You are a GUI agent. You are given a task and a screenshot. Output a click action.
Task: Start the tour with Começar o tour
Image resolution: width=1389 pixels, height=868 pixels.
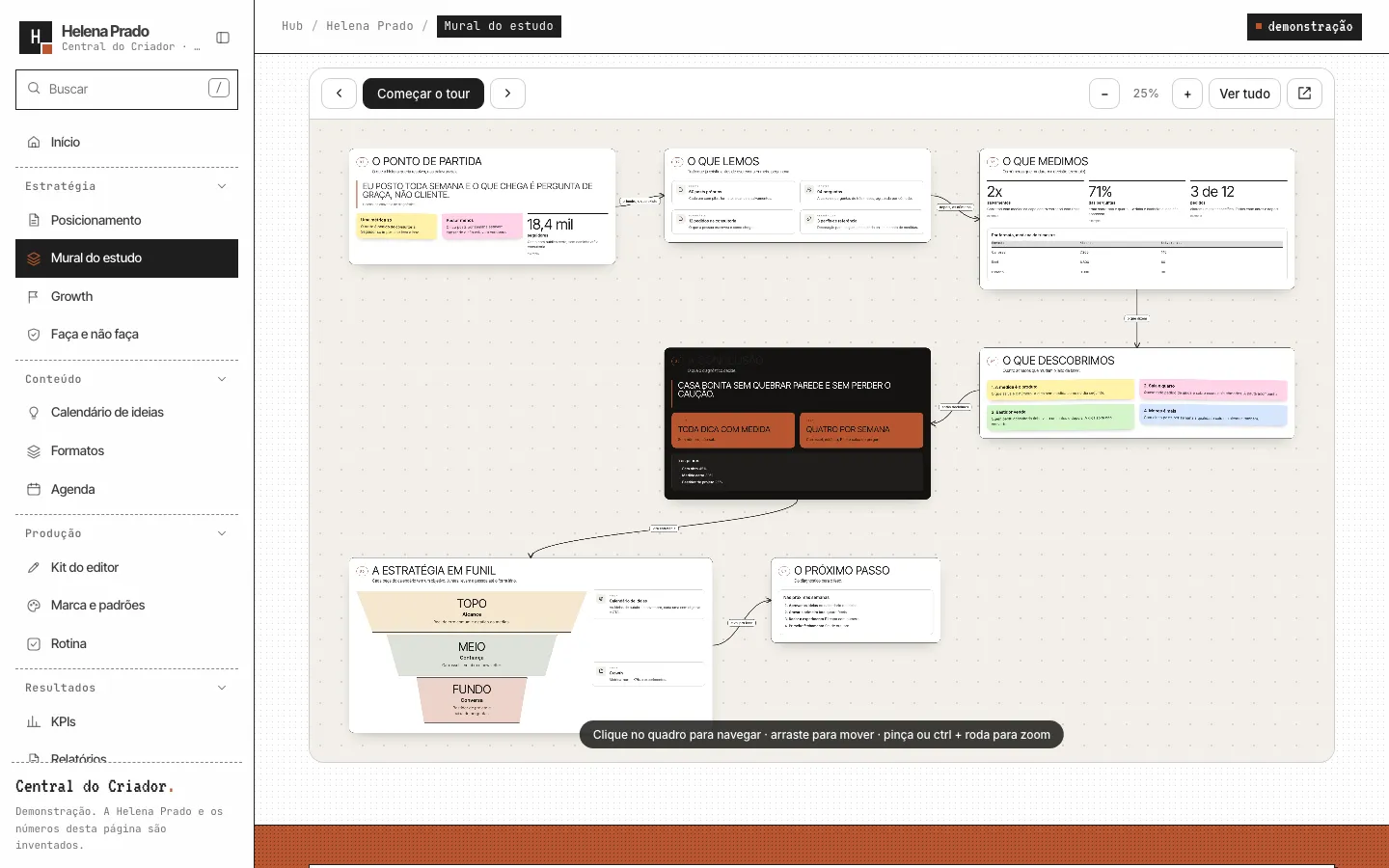click(x=423, y=94)
